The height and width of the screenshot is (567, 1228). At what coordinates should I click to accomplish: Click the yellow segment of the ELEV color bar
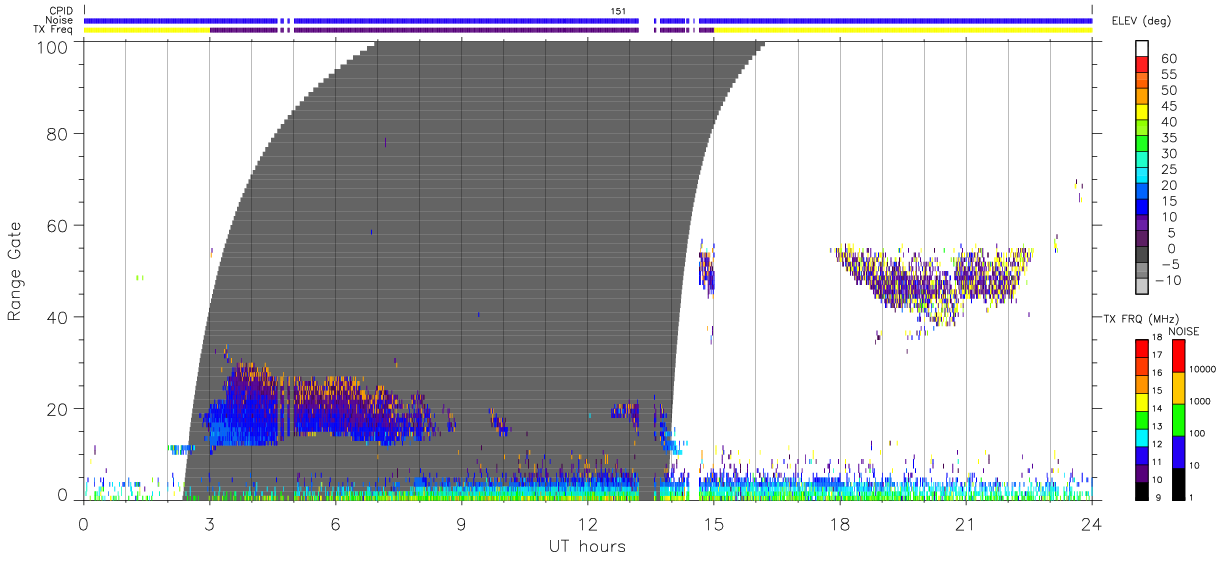click(1142, 113)
